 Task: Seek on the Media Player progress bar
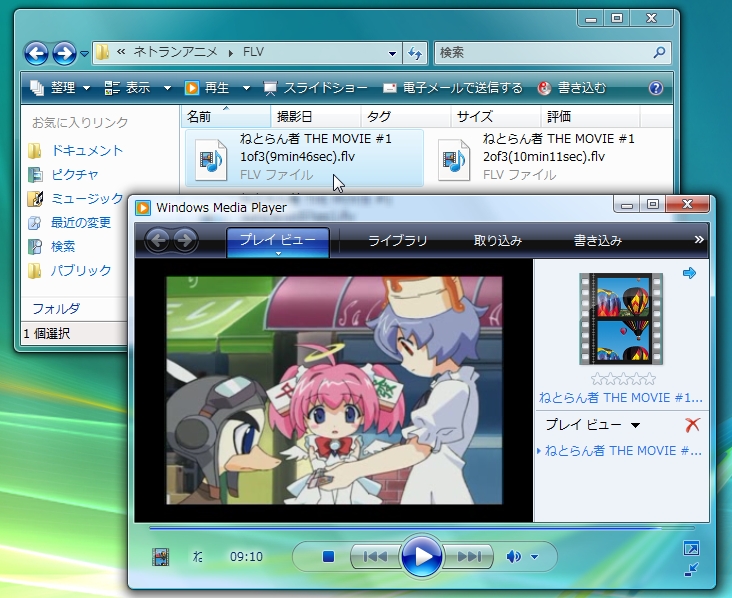422,528
